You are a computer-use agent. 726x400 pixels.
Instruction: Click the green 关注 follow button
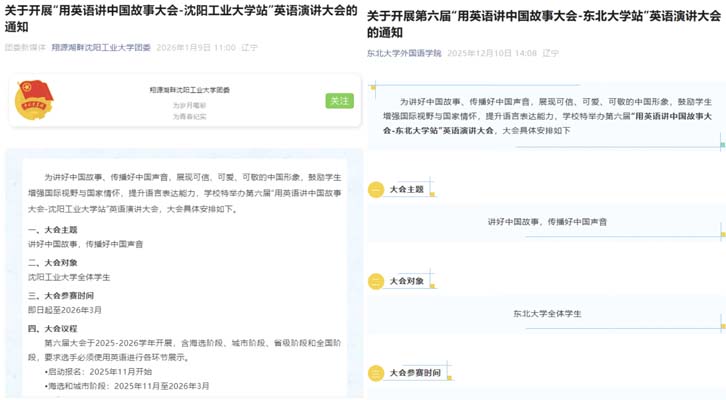[x=339, y=101]
